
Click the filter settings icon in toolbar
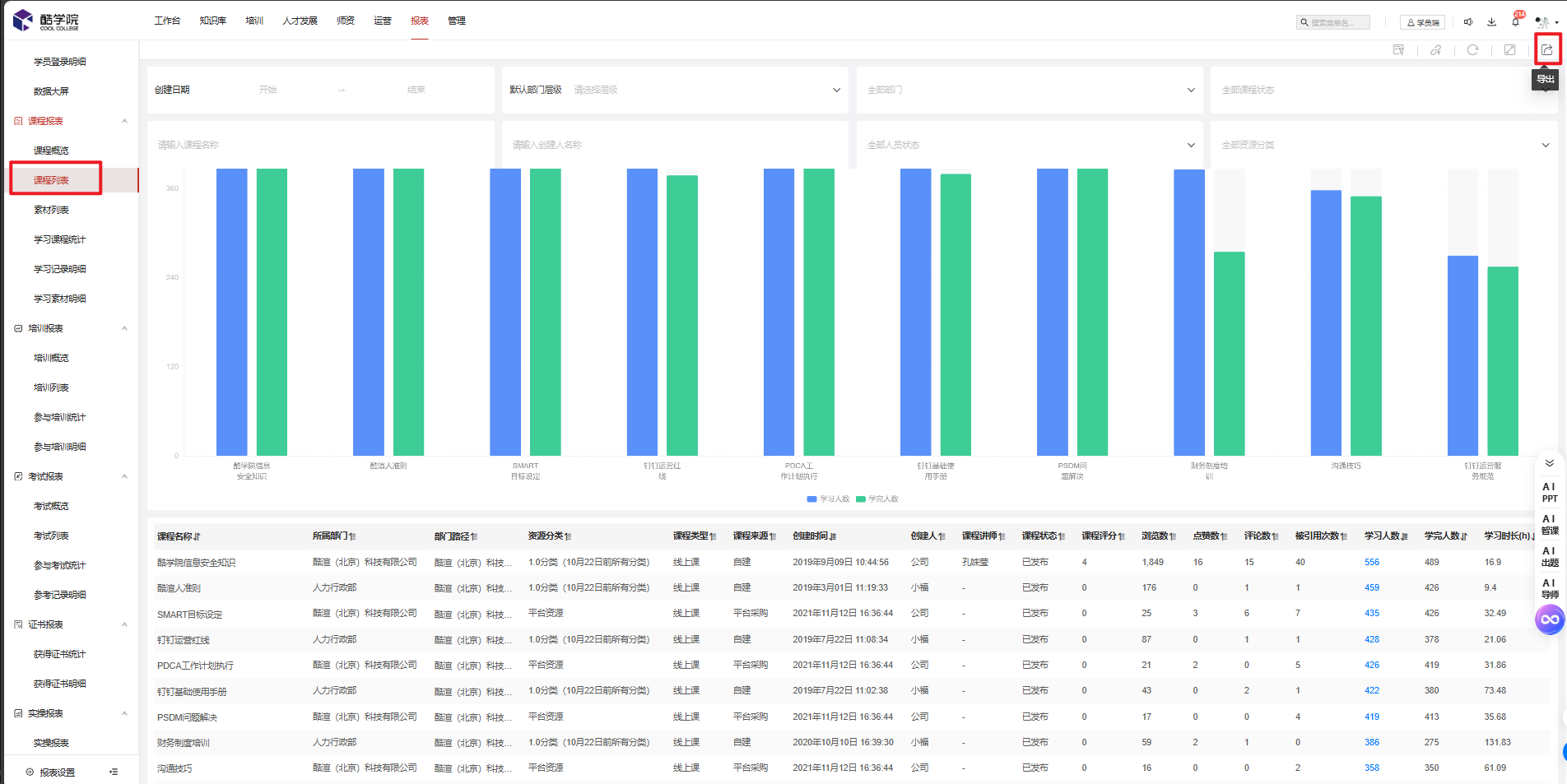1398,50
